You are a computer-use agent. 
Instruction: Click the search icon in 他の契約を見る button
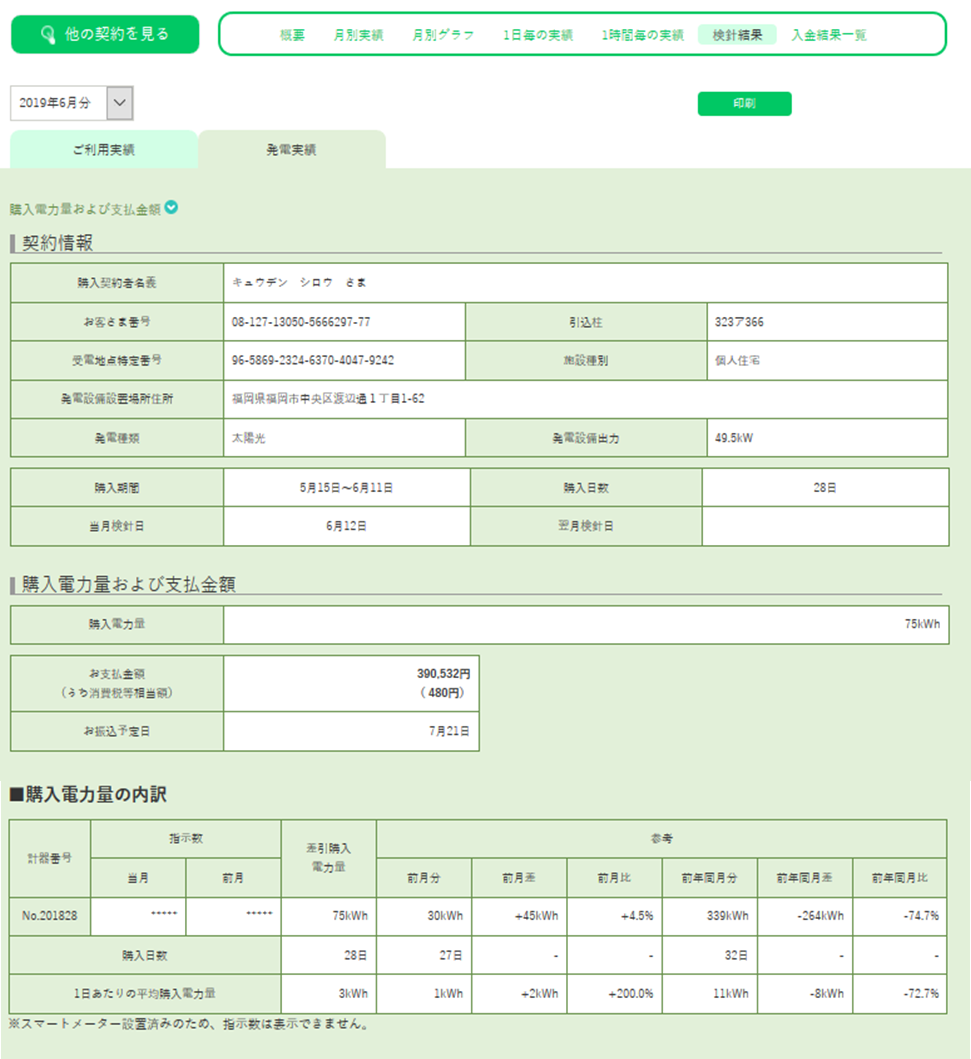point(48,34)
